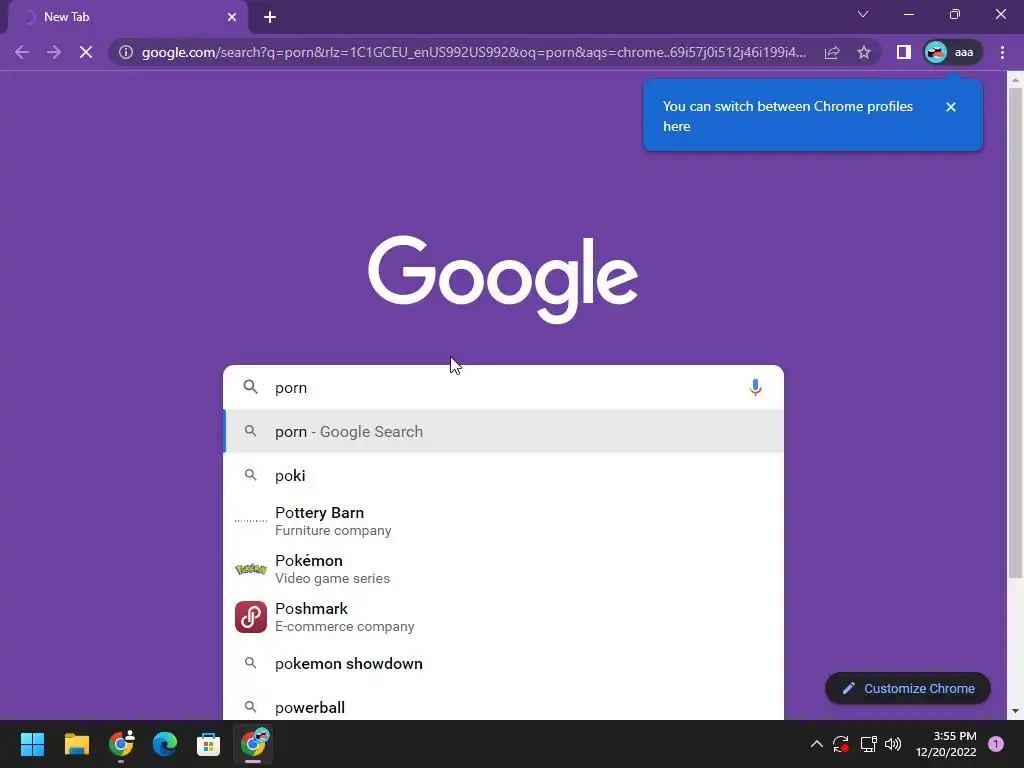1024x768 pixels.
Task: Click the active Chrome profile taskbar icon
Action: pyautogui.click(x=253, y=744)
